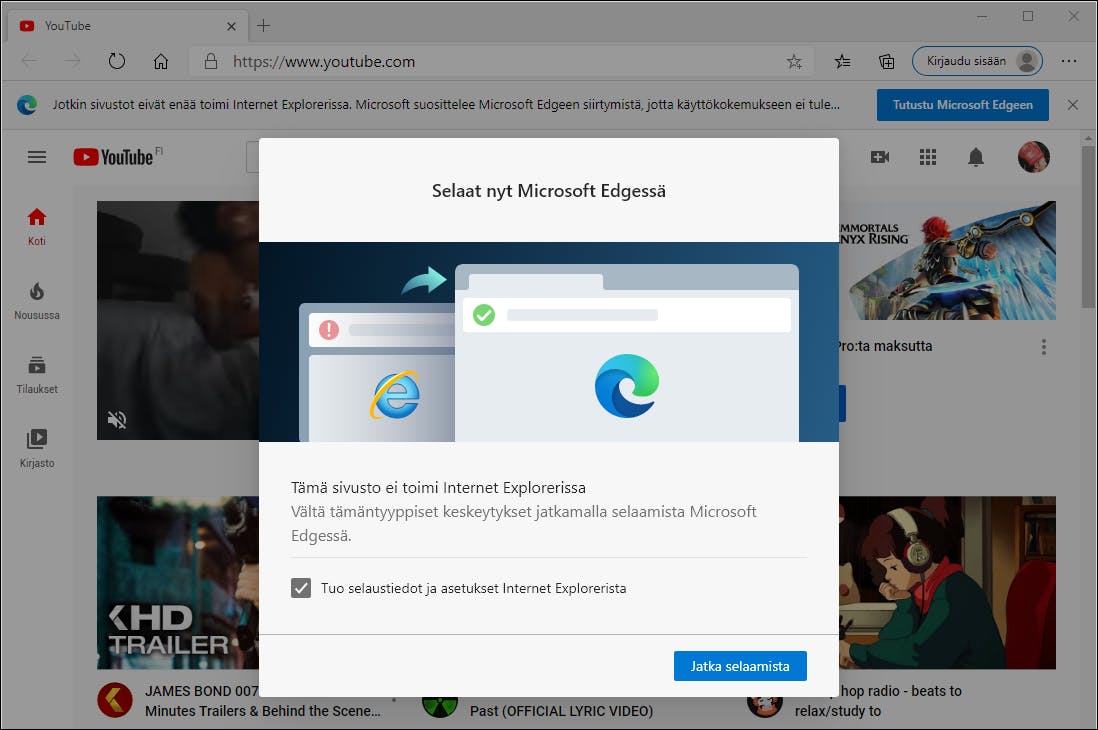The width and height of the screenshot is (1098, 730).
Task: Click the lock icon in address bar
Action: point(211,62)
